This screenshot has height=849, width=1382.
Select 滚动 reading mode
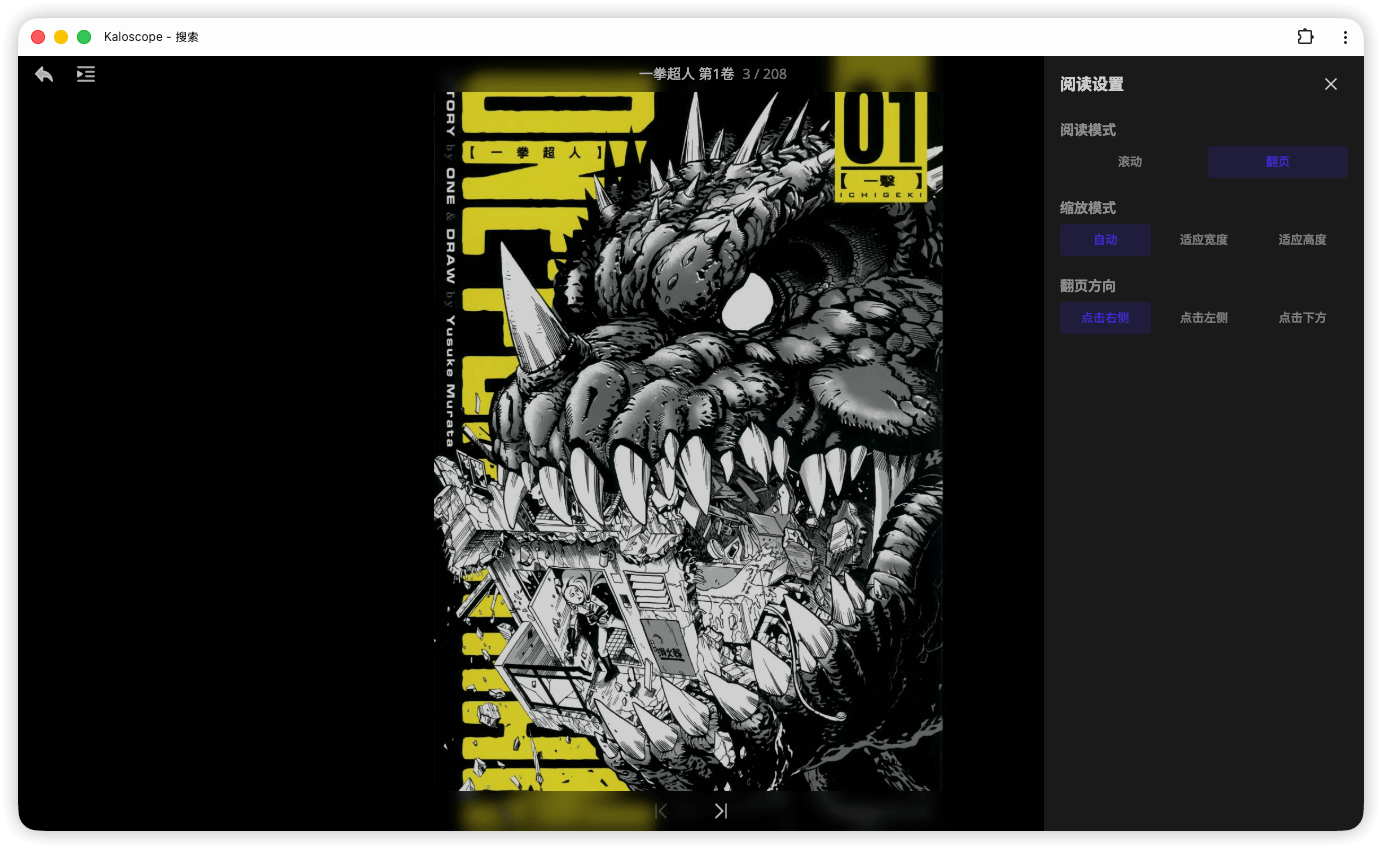coord(1130,162)
